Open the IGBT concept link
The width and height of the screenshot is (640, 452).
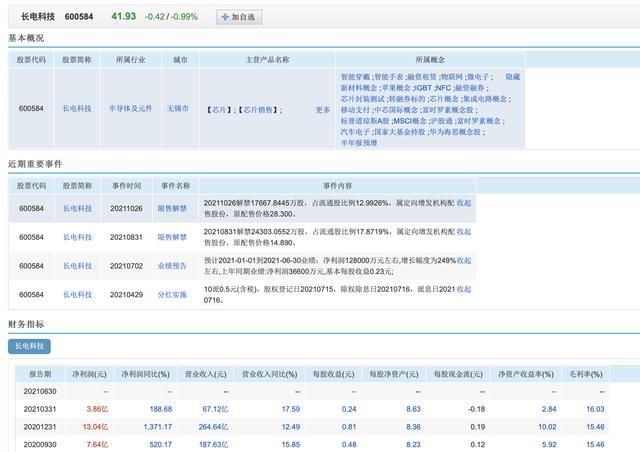click(423, 87)
